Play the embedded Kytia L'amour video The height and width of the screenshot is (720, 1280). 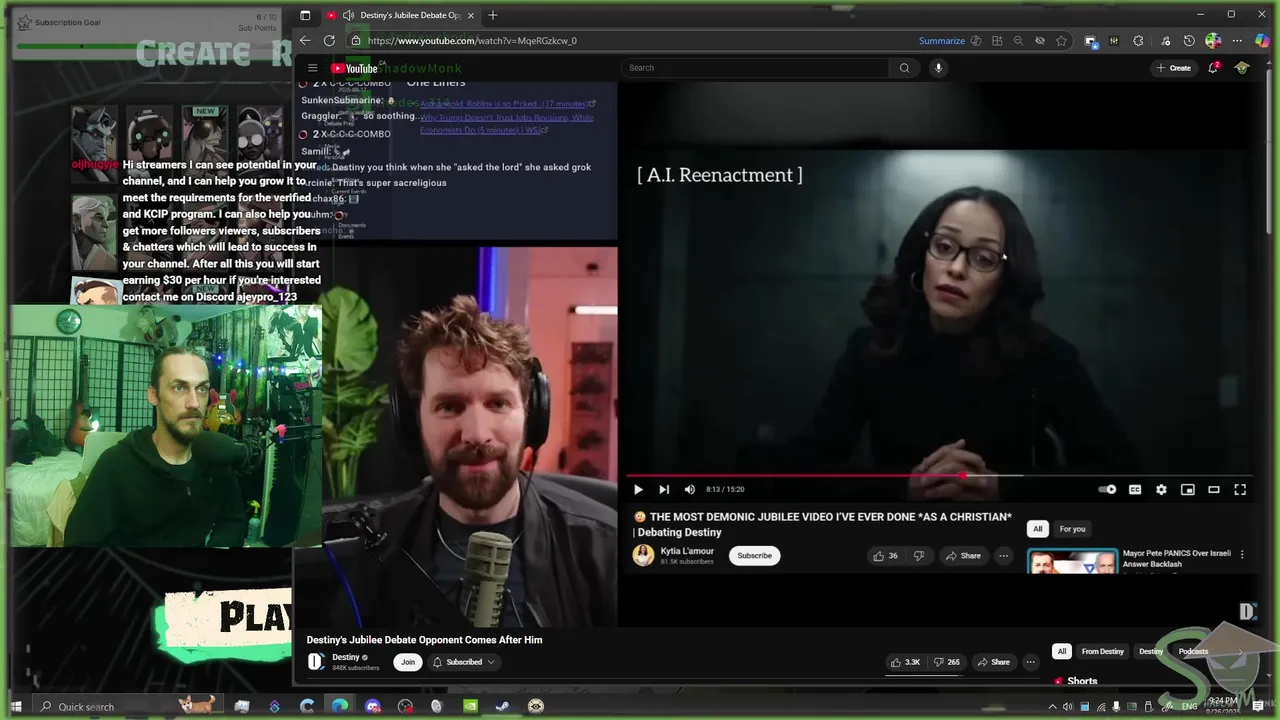pyautogui.click(x=638, y=489)
